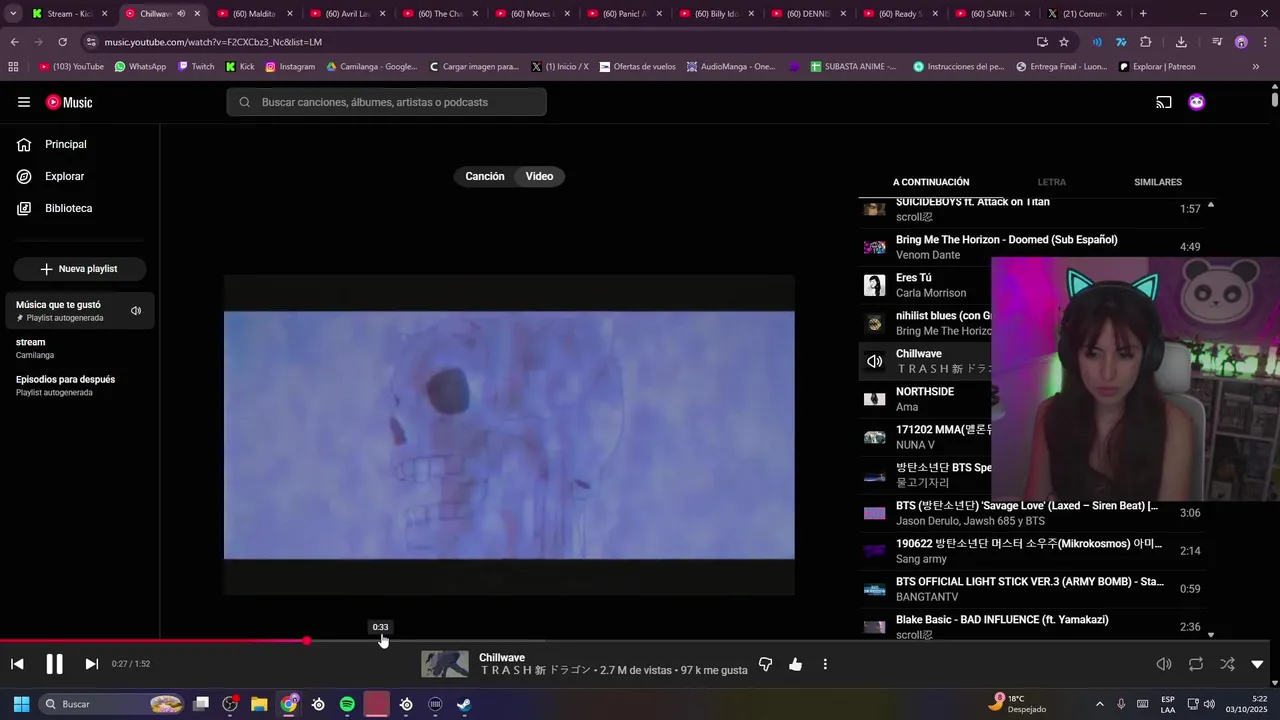
Task: Open the browser downloads icon
Action: coord(1181,42)
